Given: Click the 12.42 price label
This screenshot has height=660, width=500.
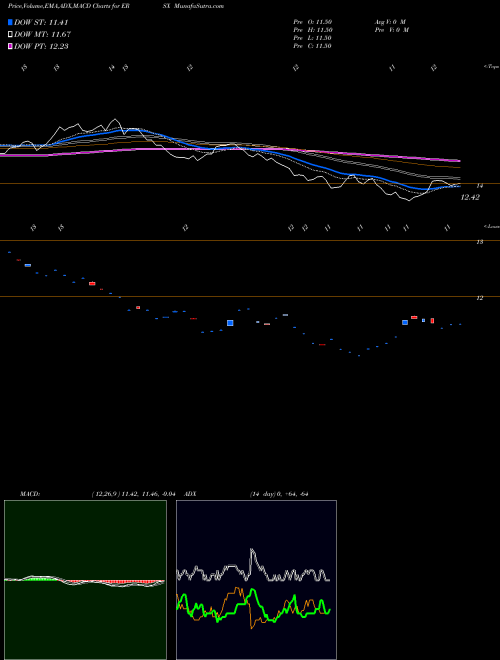Looking at the screenshot, I should [470, 197].
